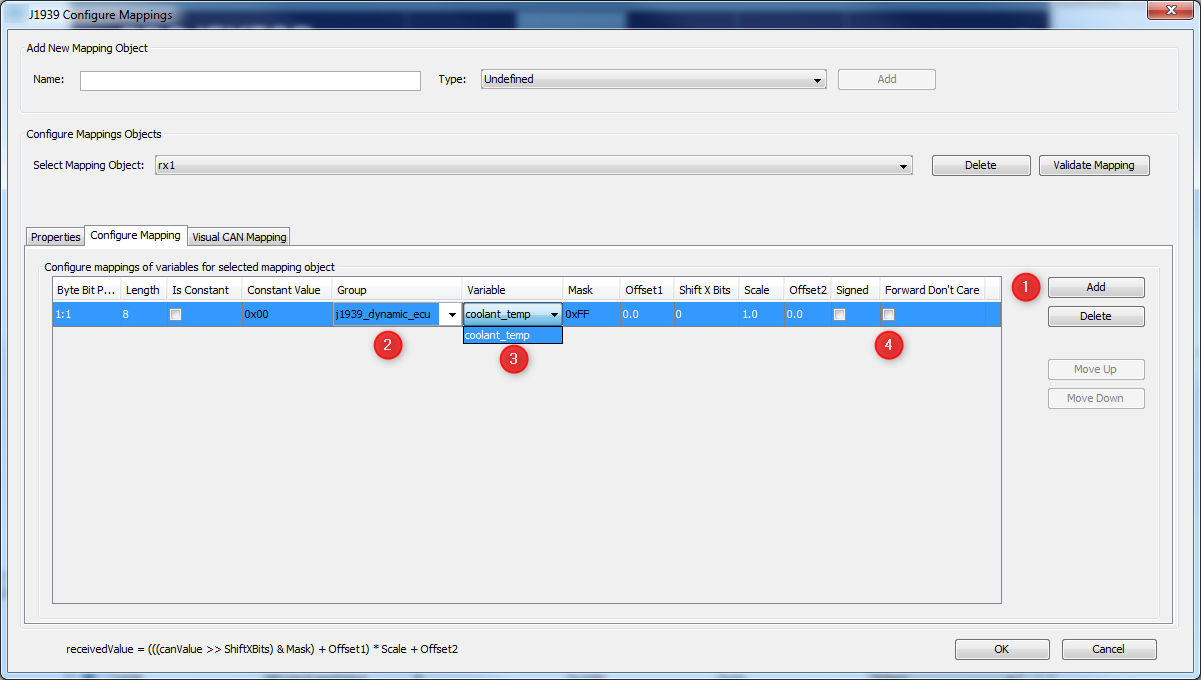1201x680 pixels.
Task: Add a new mapping row with the Add button
Action: (x=1095, y=286)
